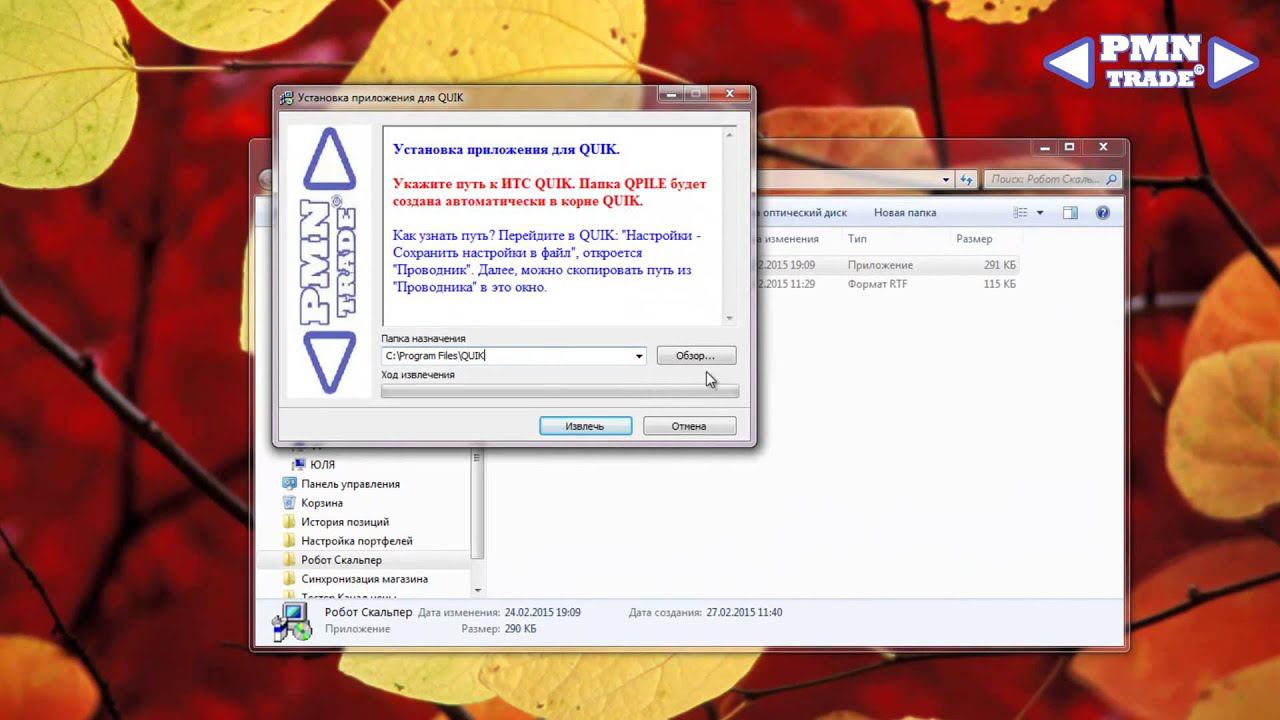Click the installer icon in Explorer details pane
The image size is (1280, 720).
tap(292, 621)
